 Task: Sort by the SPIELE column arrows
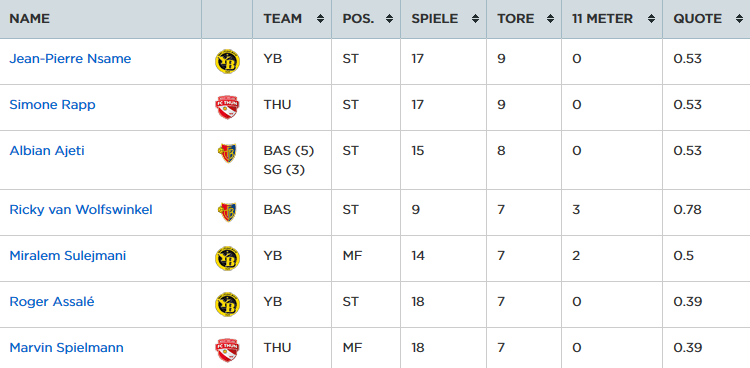475,19
